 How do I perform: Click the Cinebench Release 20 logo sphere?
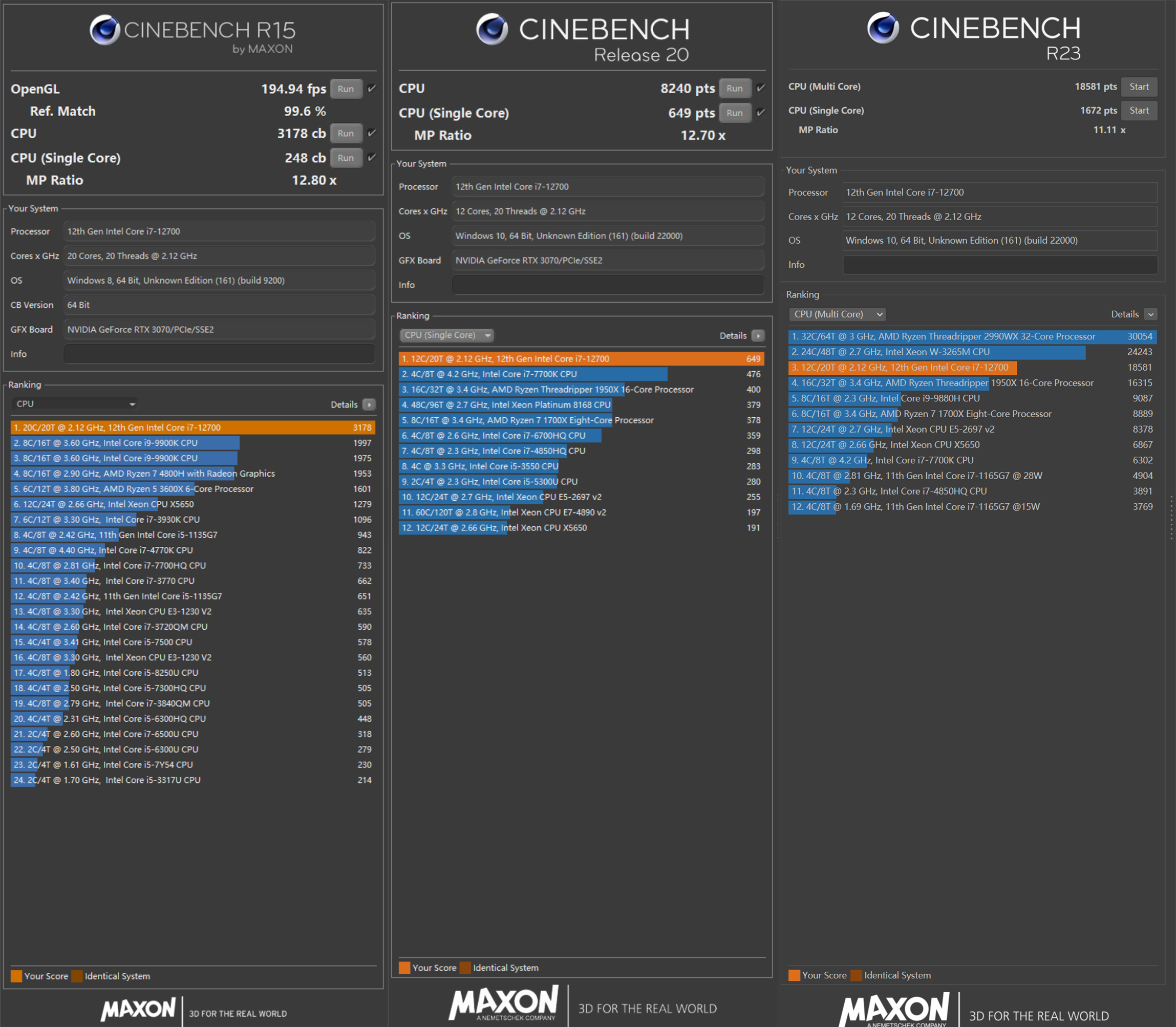coord(491,29)
